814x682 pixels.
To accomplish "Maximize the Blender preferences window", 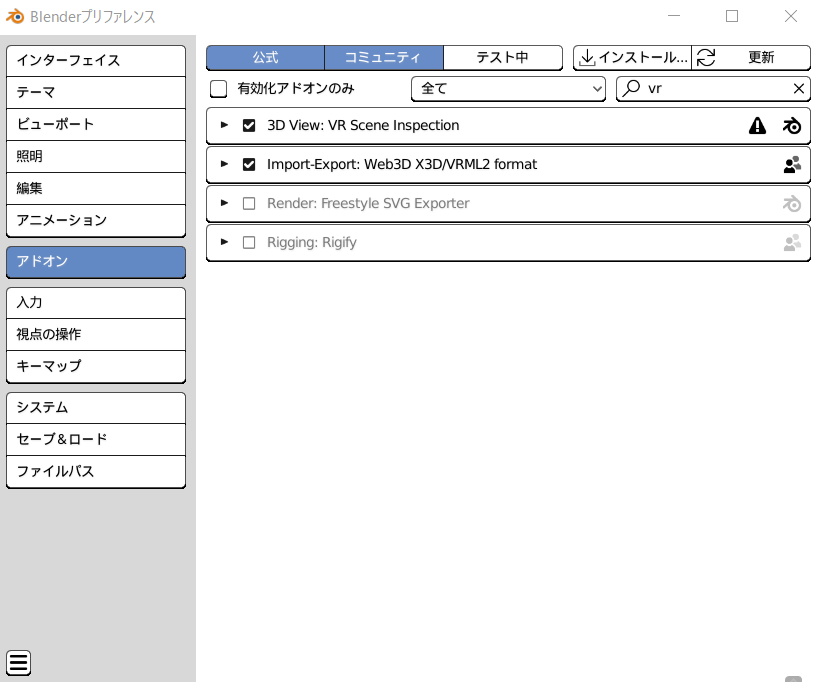I will click(732, 16).
